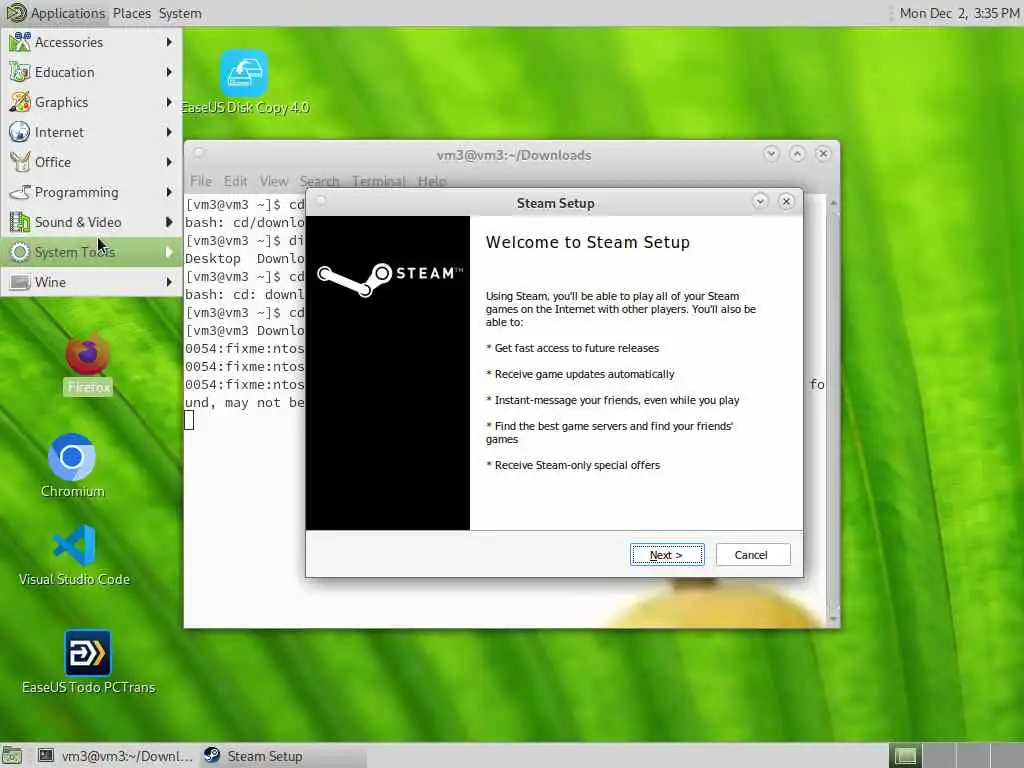Image resolution: width=1024 pixels, height=768 pixels.
Task: Click the show desktop icon in bottom panel
Action: (12, 756)
